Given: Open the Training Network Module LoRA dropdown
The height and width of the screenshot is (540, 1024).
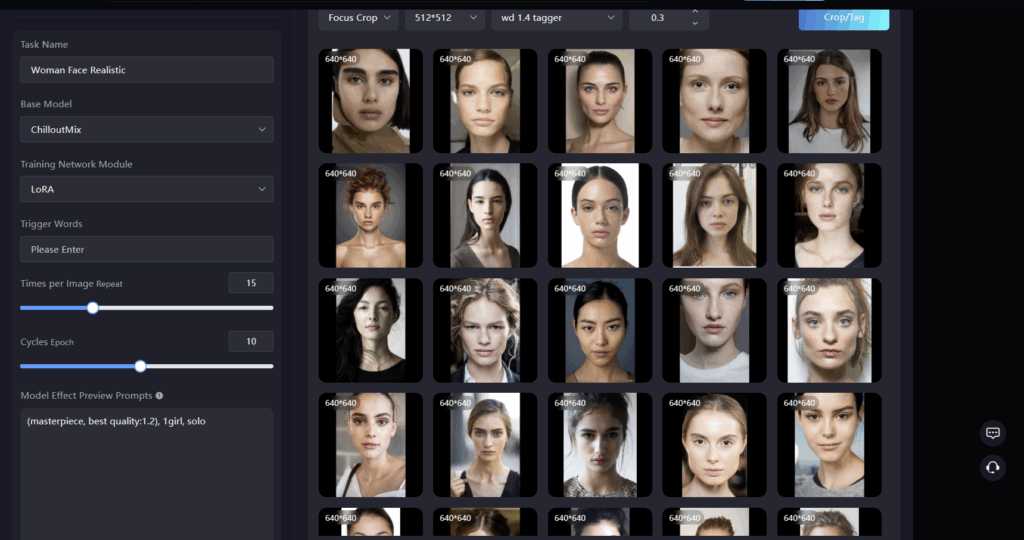Looking at the screenshot, I should pyautogui.click(x=146, y=189).
